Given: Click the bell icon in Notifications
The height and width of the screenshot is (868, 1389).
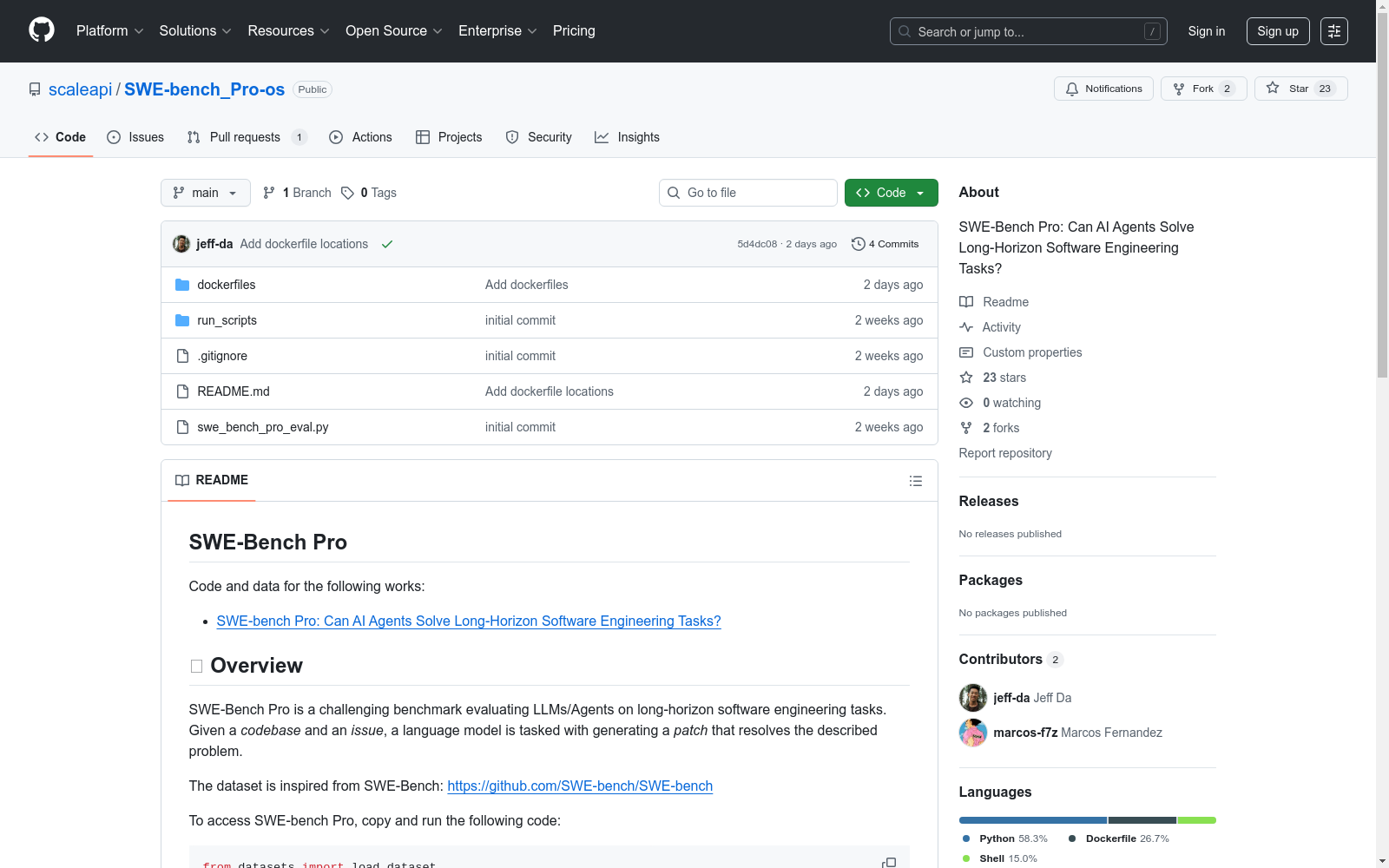Looking at the screenshot, I should [x=1072, y=89].
